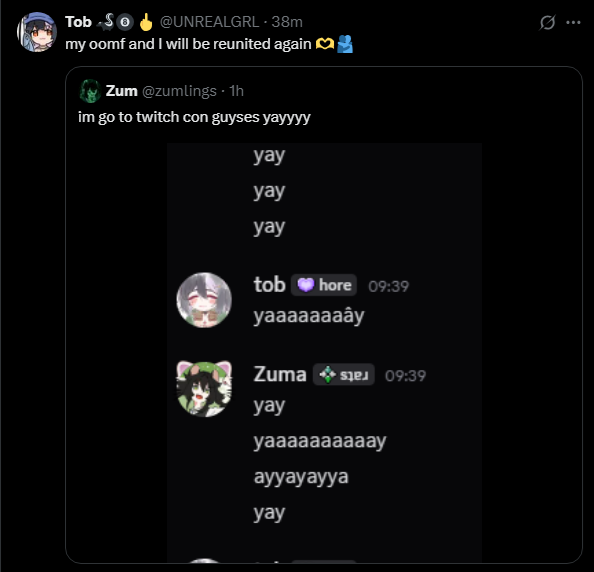Click the heart hands emoji in tweet
The image size is (594, 572).
325,44
